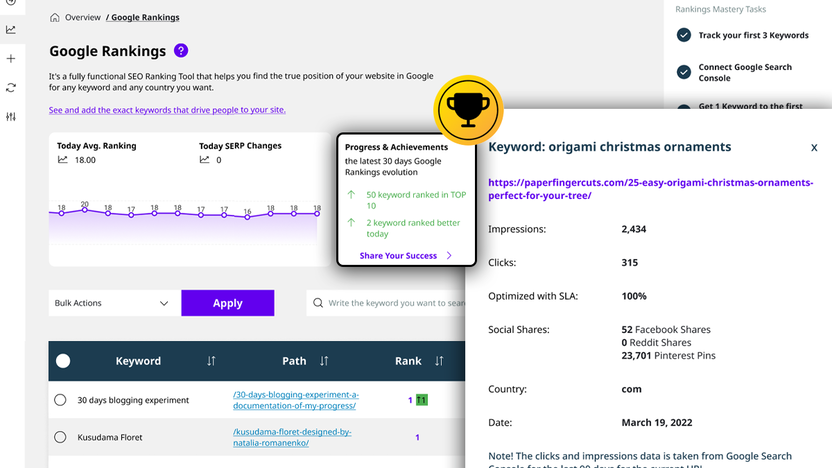Click the Apply button
Screen dimensions: 832x468
pos(228,303)
